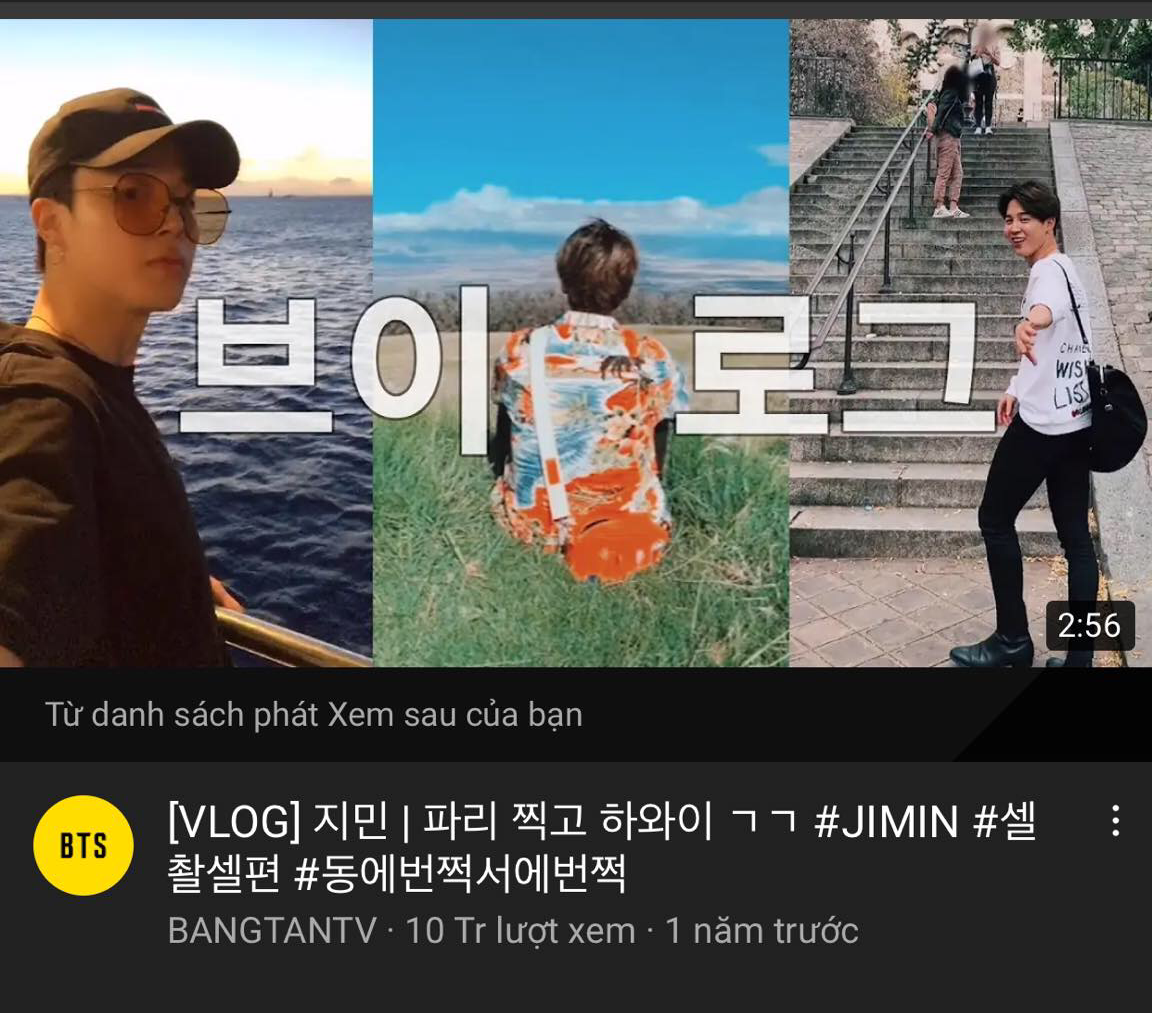The width and height of the screenshot is (1152, 1013).
Task: Play video via the grassy field panel
Action: pyautogui.click(x=581, y=343)
